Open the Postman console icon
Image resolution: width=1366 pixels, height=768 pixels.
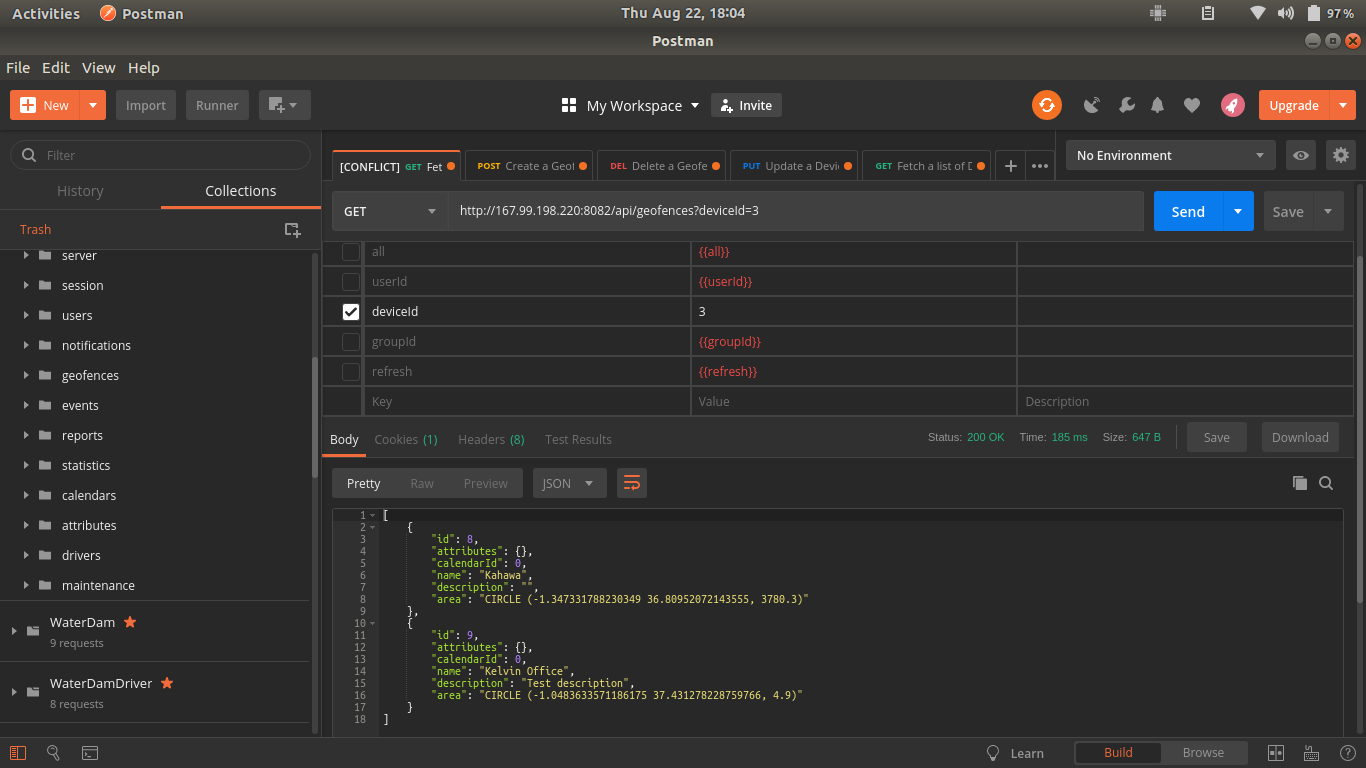[x=89, y=753]
